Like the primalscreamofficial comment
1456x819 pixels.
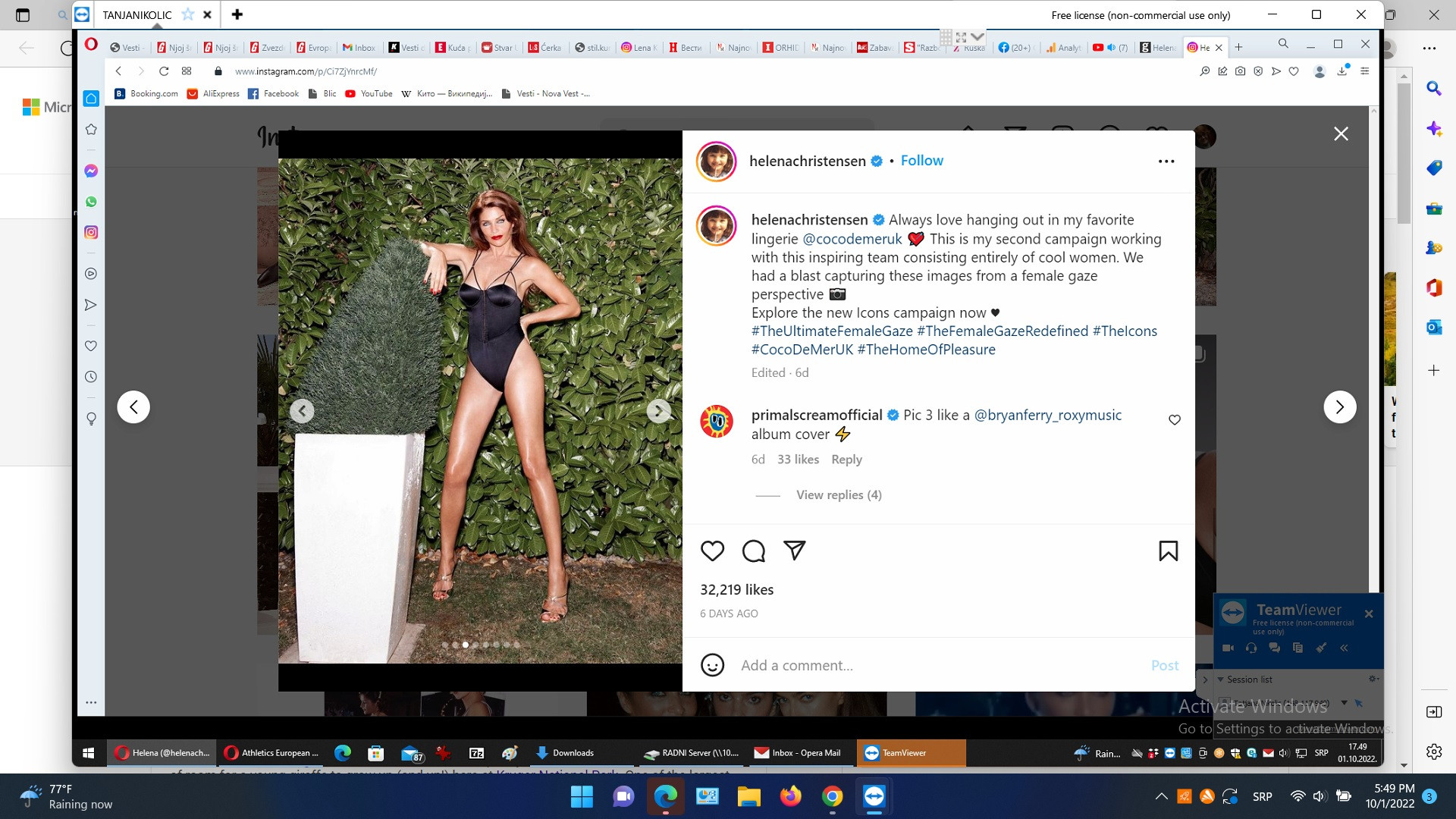(x=1174, y=420)
